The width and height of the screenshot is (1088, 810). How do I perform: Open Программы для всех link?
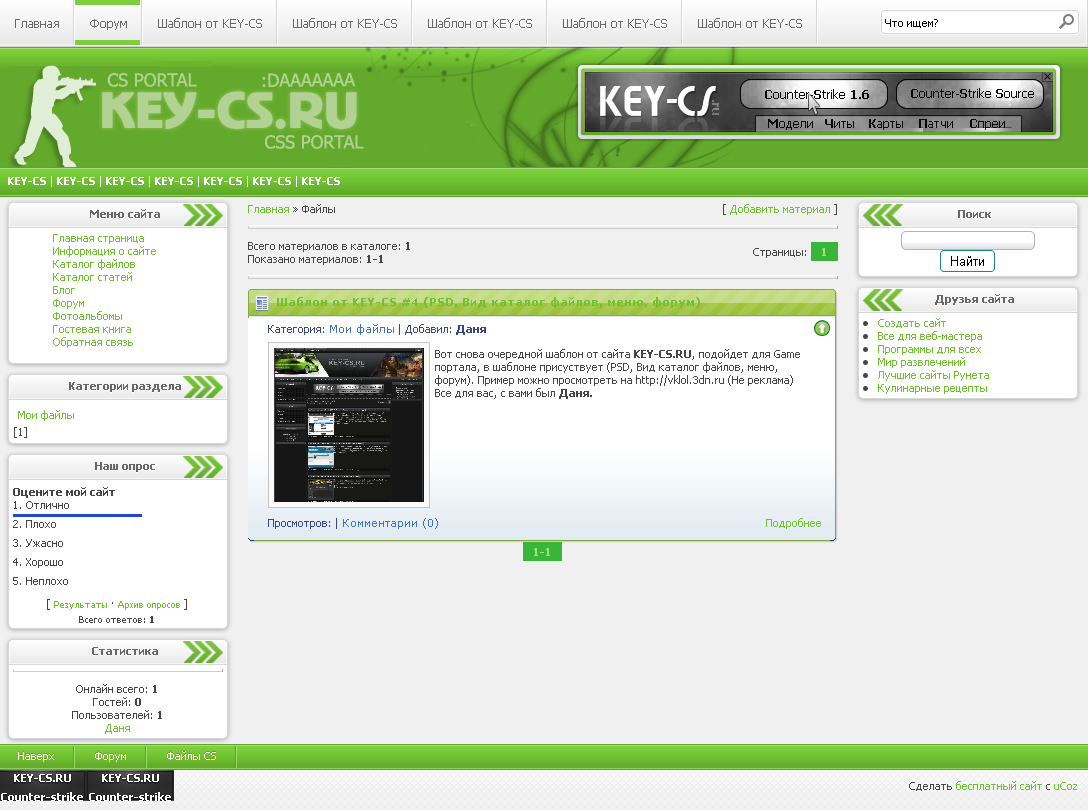click(x=928, y=350)
